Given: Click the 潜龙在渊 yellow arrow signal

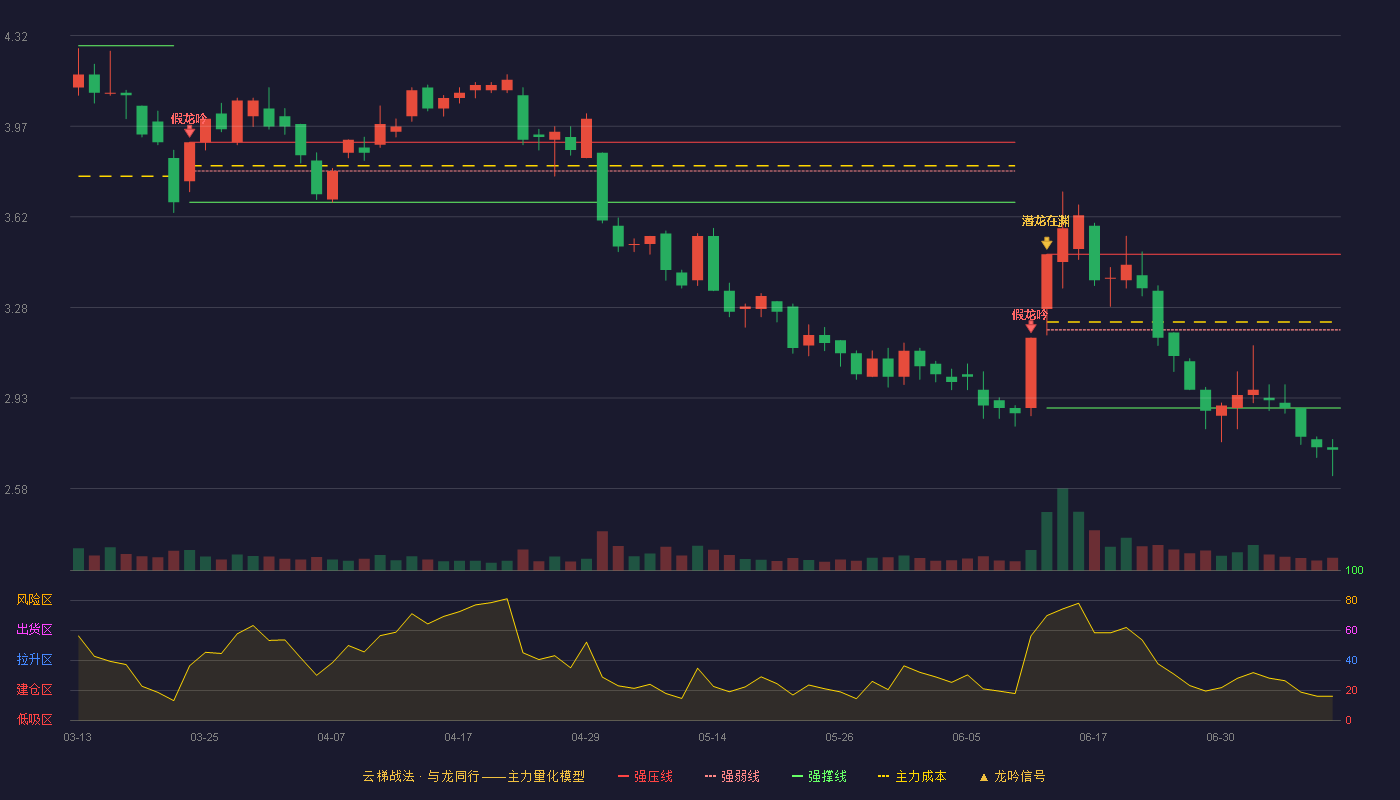Looking at the screenshot, I should point(1046,243).
